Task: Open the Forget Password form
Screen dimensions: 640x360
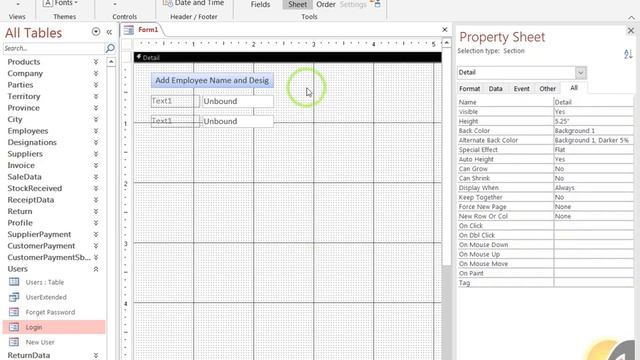Action: coord(50,312)
